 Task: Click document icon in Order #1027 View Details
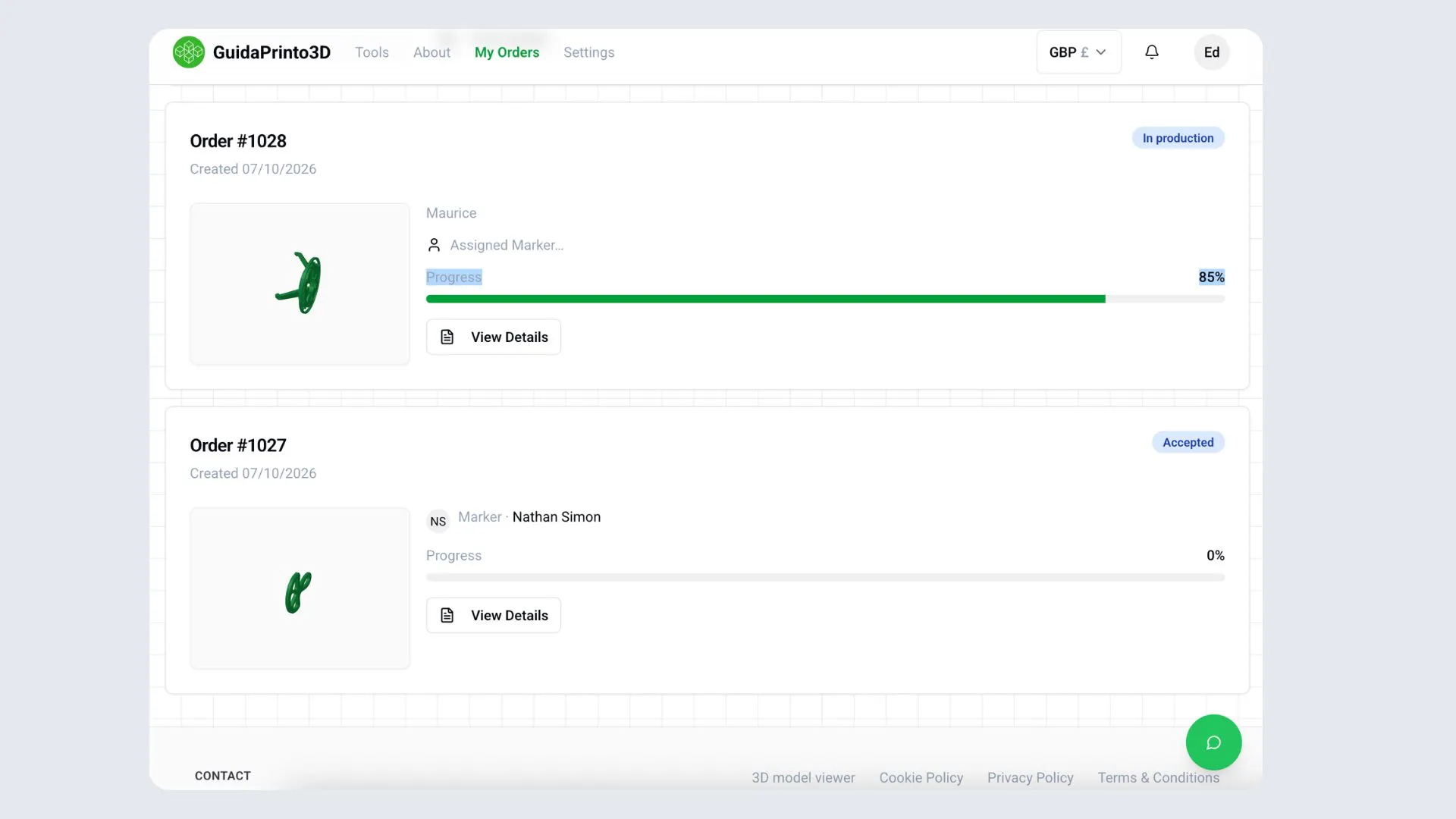[x=447, y=615]
